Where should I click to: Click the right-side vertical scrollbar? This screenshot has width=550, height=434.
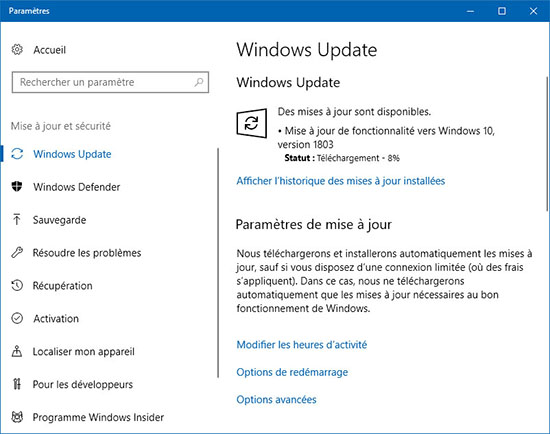[x=547, y=144]
